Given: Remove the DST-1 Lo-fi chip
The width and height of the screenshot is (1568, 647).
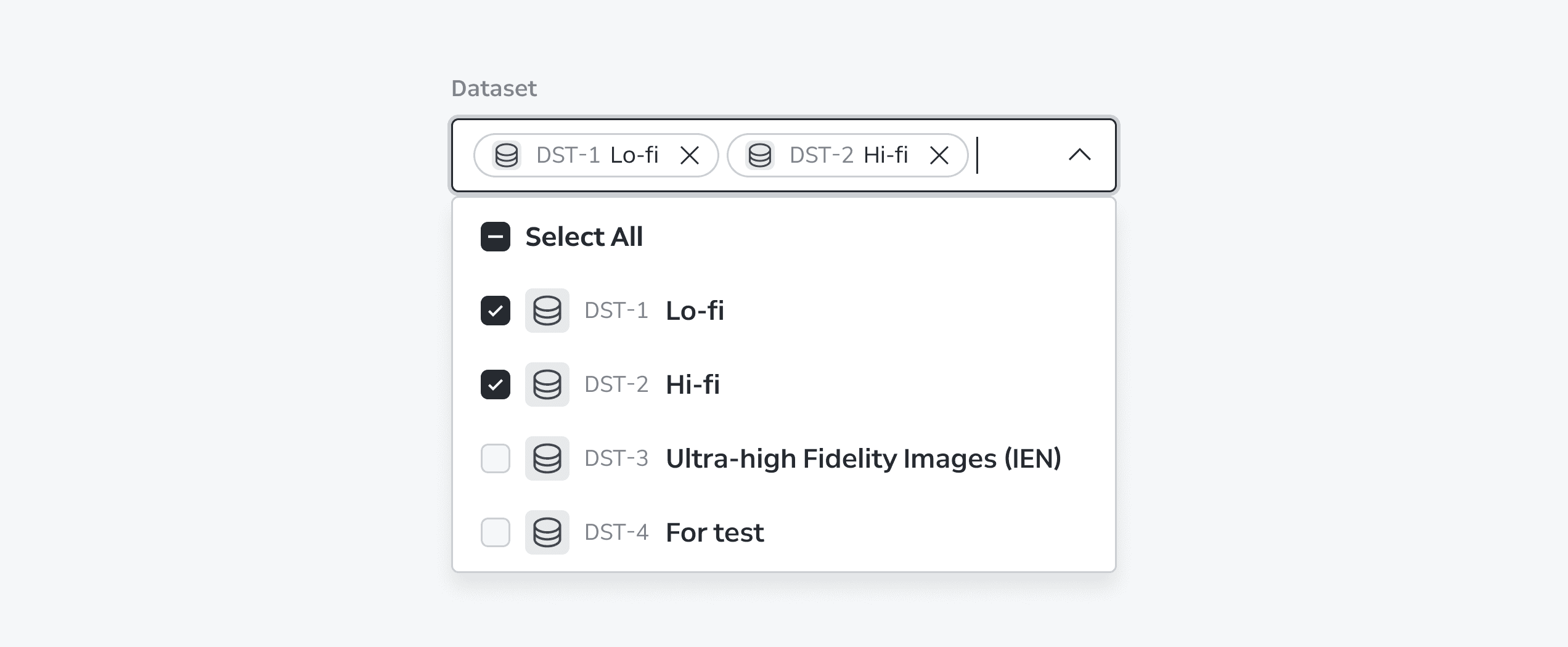Looking at the screenshot, I should coord(689,155).
